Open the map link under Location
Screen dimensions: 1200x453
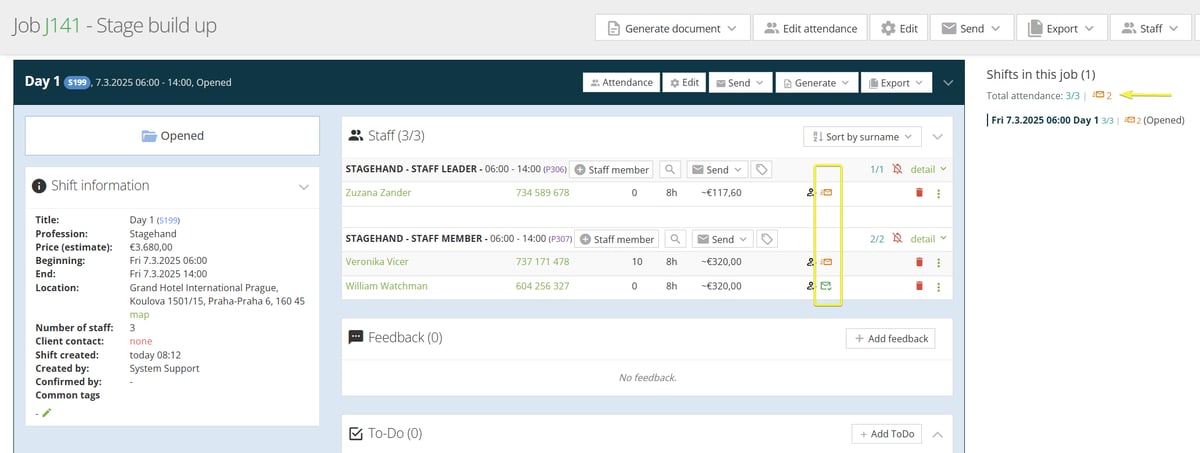(139, 314)
